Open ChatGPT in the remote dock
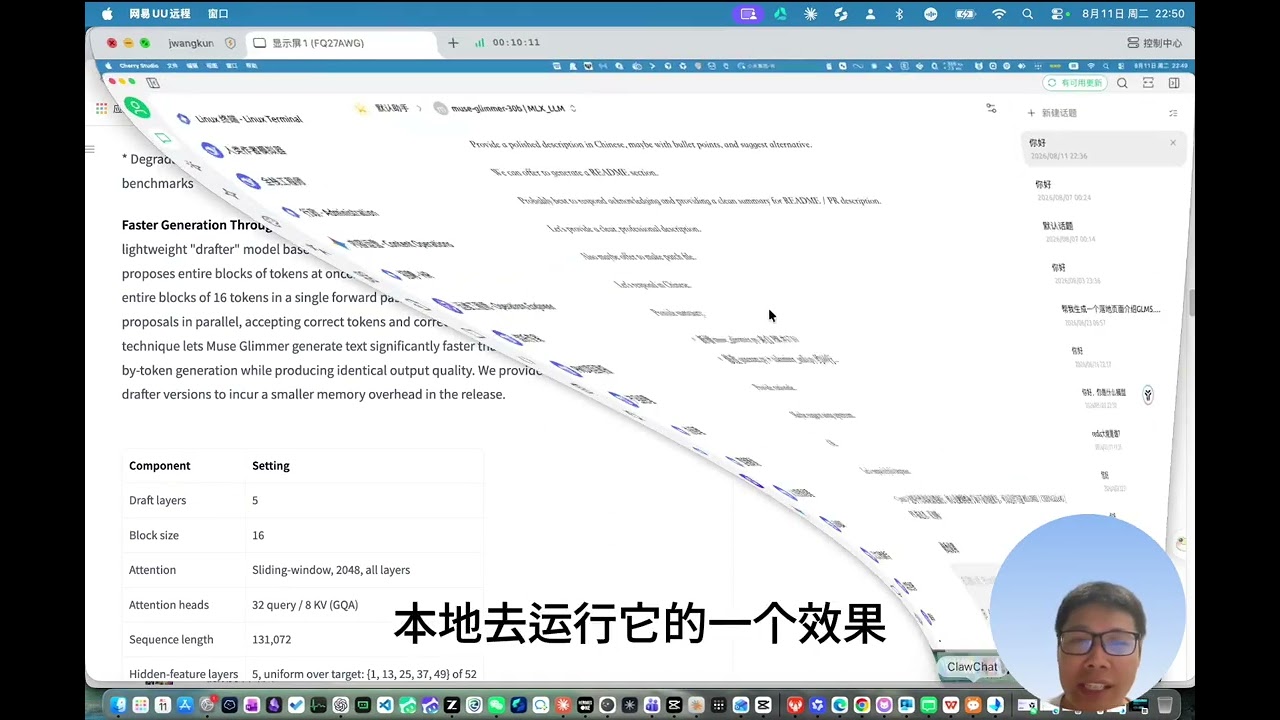This screenshot has width=1280, height=720. [340, 705]
